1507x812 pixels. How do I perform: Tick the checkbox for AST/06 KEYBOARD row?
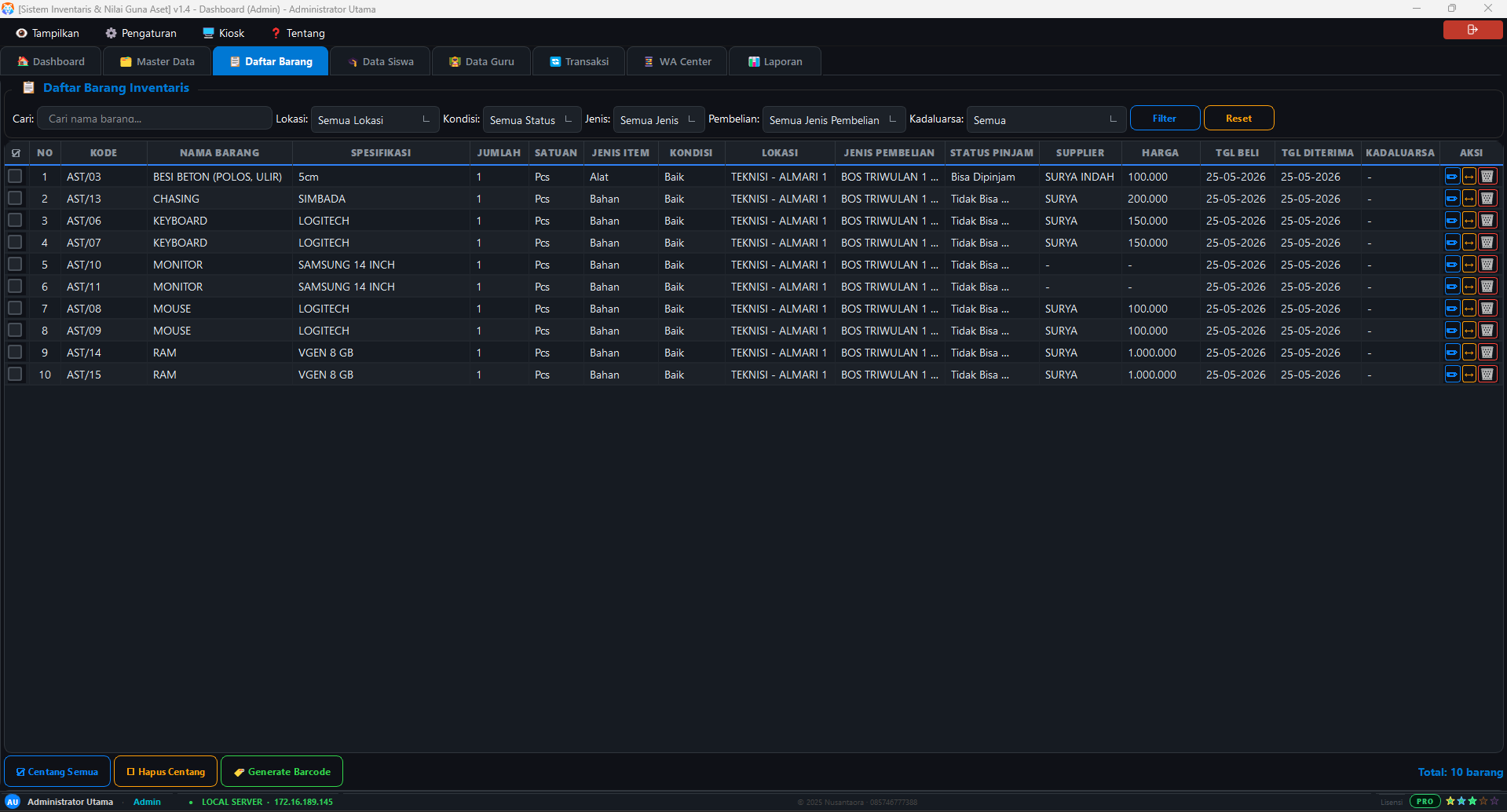(x=15, y=220)
